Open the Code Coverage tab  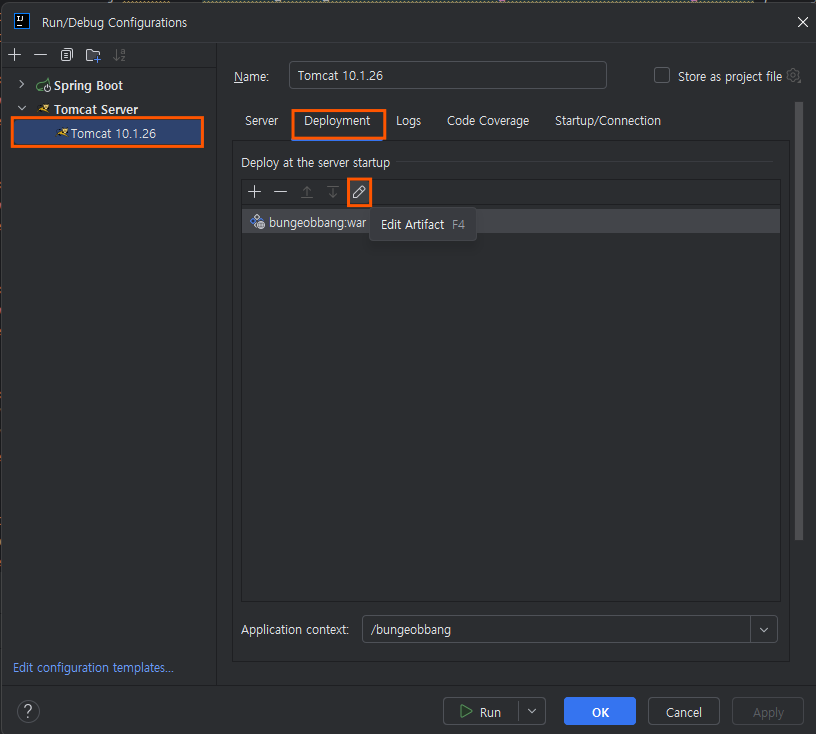(x=488, y=121)
